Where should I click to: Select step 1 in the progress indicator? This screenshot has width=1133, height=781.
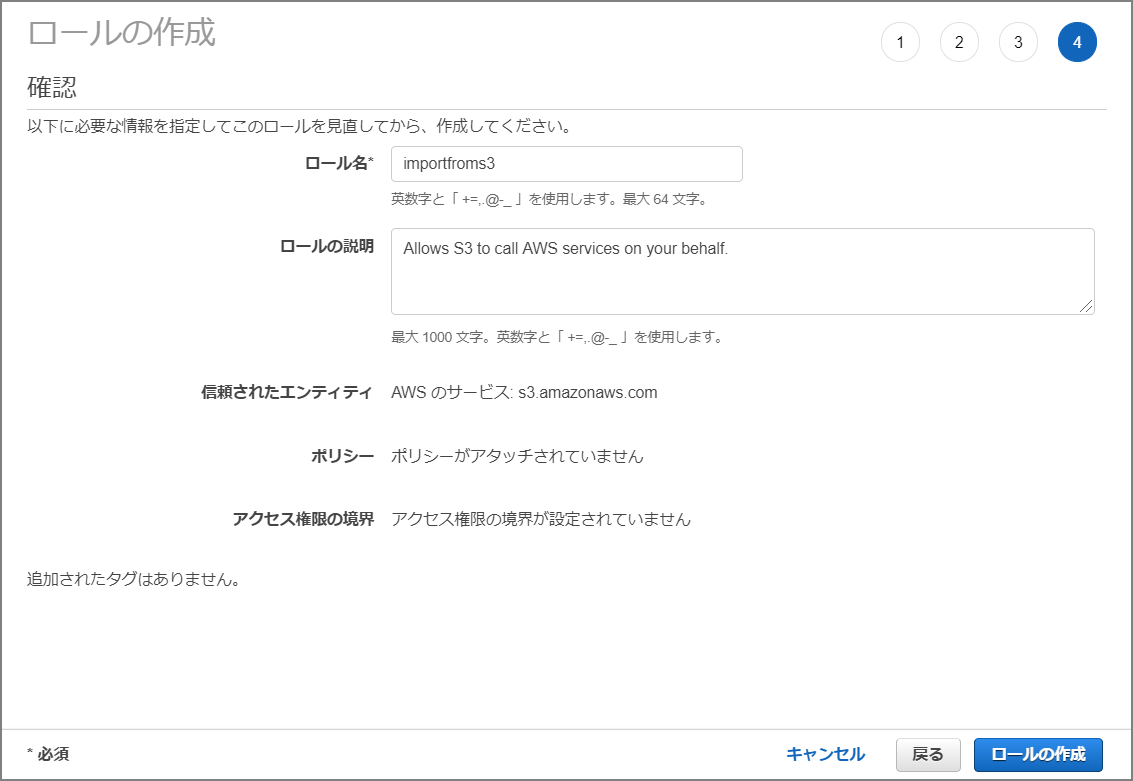900,42
